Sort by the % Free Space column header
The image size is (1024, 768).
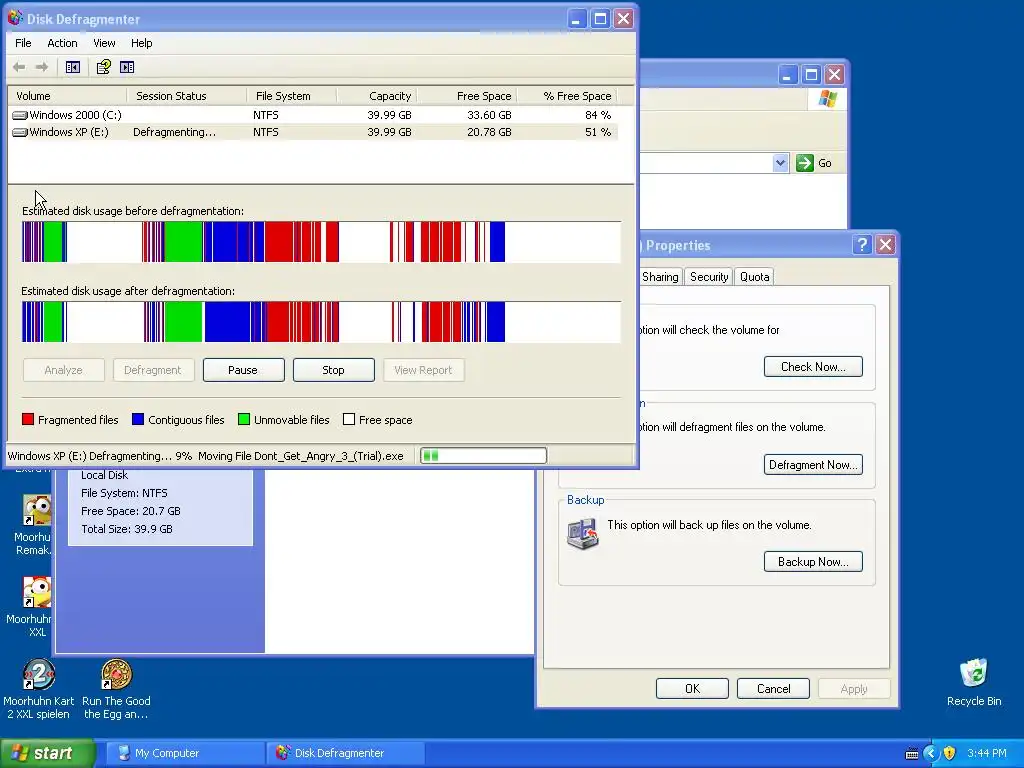point(567,96)
